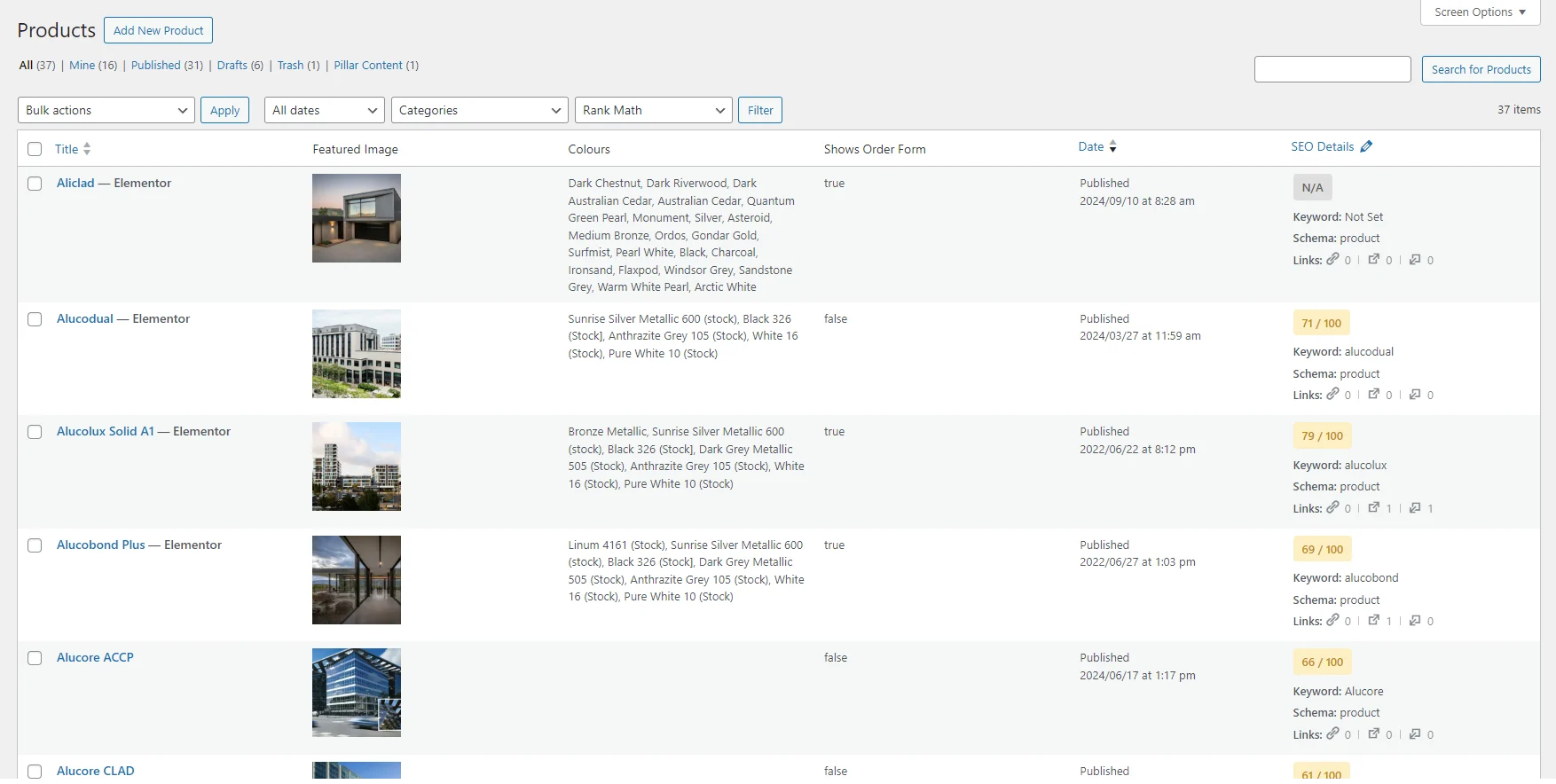Open the Alucore ACCP link
This screenshot has height=784, width=1556.
[x=95, y=658]
